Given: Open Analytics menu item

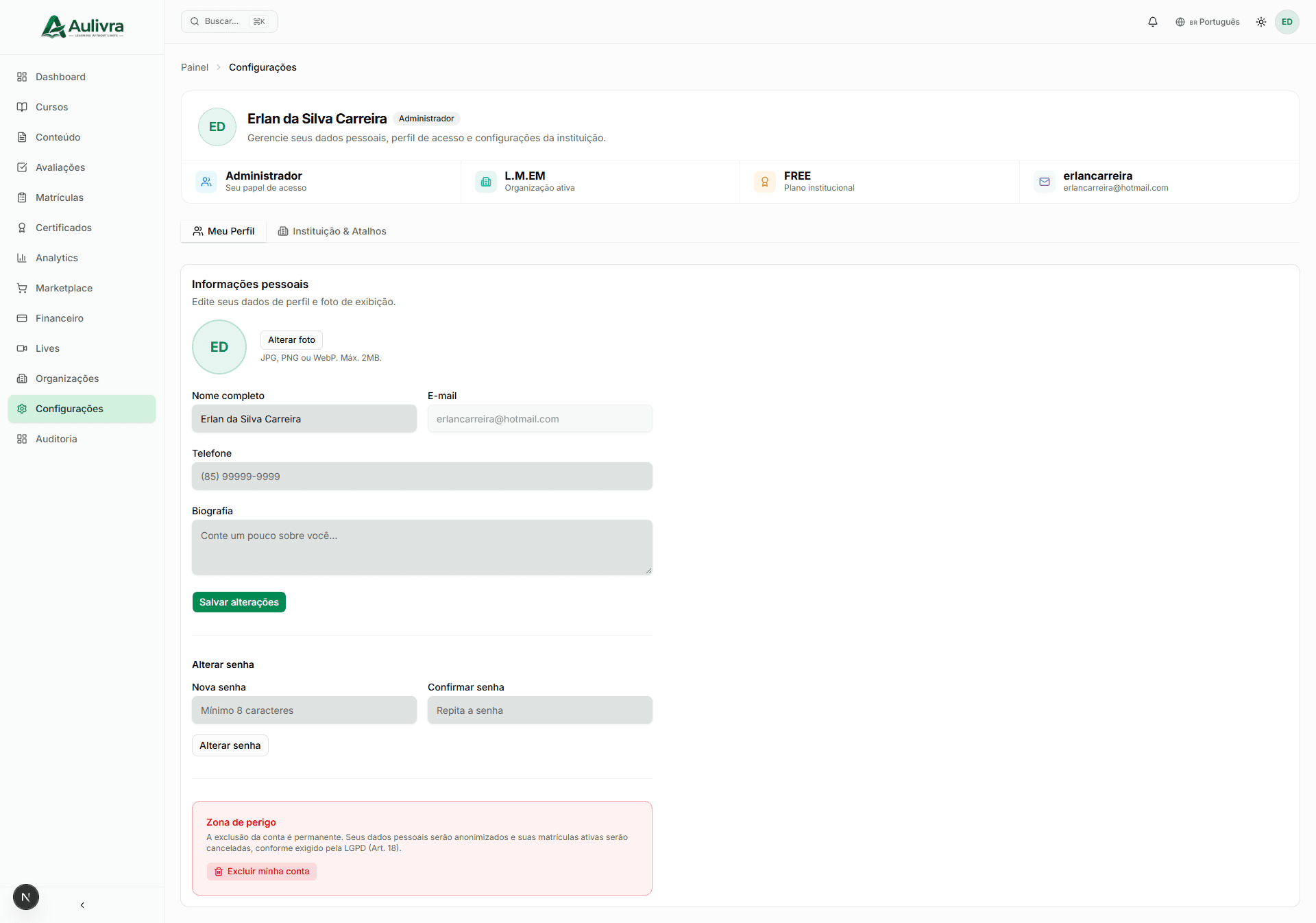Looking at the screenshot, I should pyautogui.click(x=82, y=258).
